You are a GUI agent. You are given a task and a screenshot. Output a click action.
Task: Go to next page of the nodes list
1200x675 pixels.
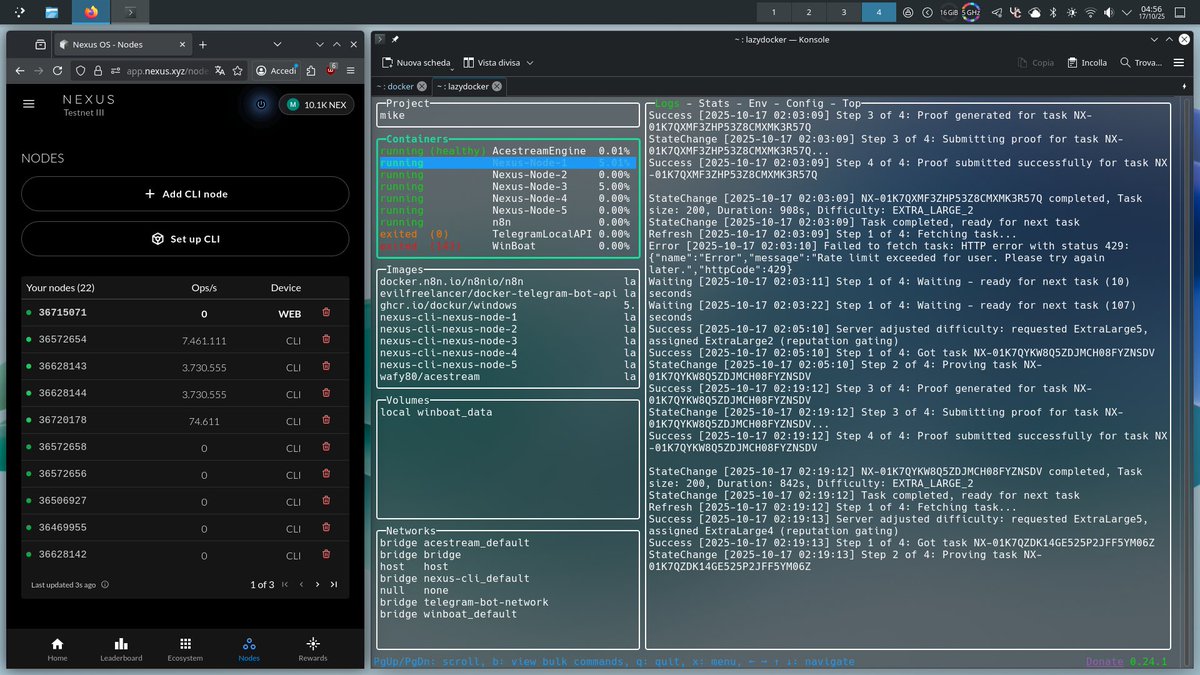pyautogui.click(x=317, y=585)
